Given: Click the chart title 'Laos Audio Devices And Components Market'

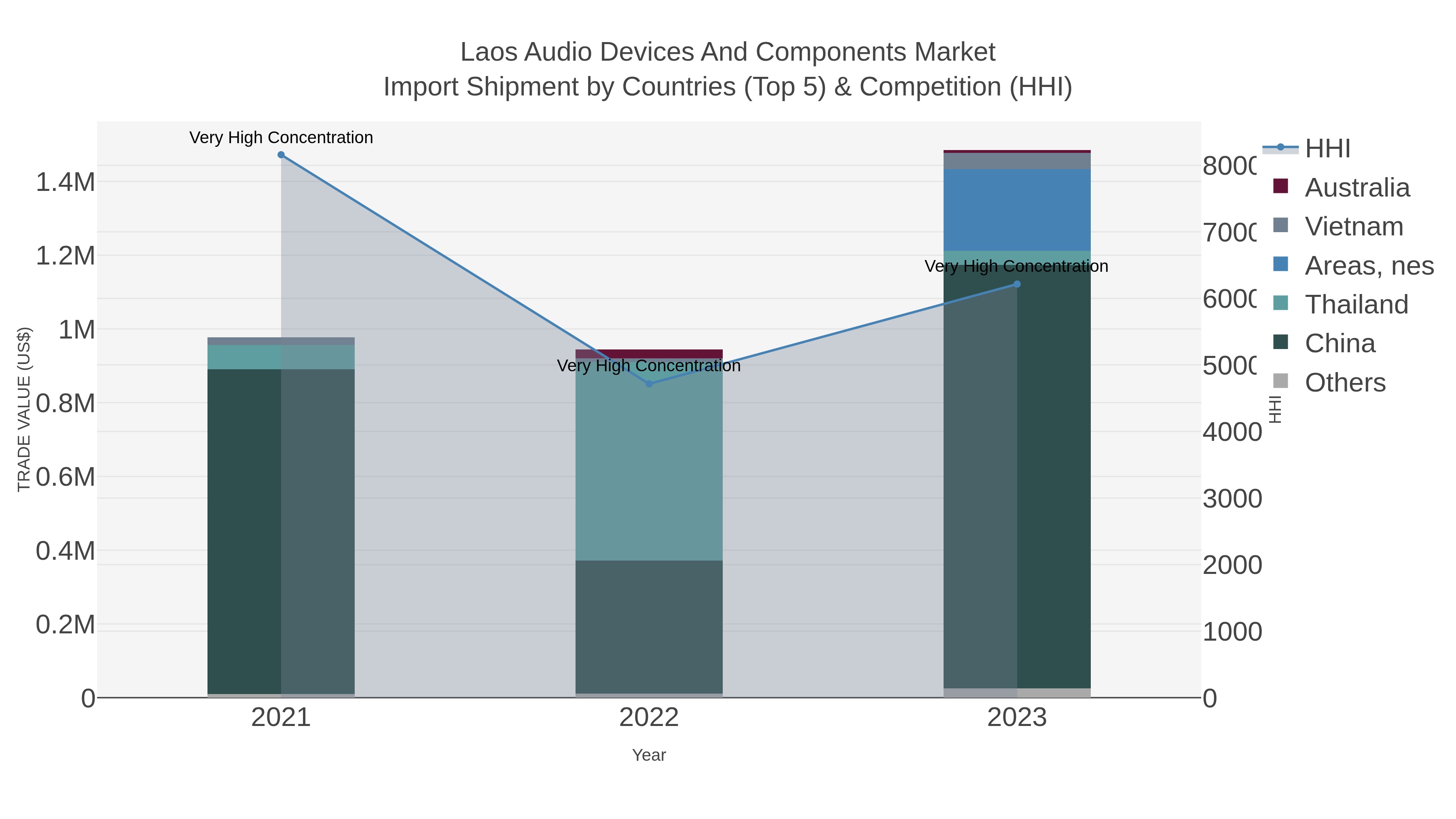Looking at the screenshot, I should (x=728, y=52).
